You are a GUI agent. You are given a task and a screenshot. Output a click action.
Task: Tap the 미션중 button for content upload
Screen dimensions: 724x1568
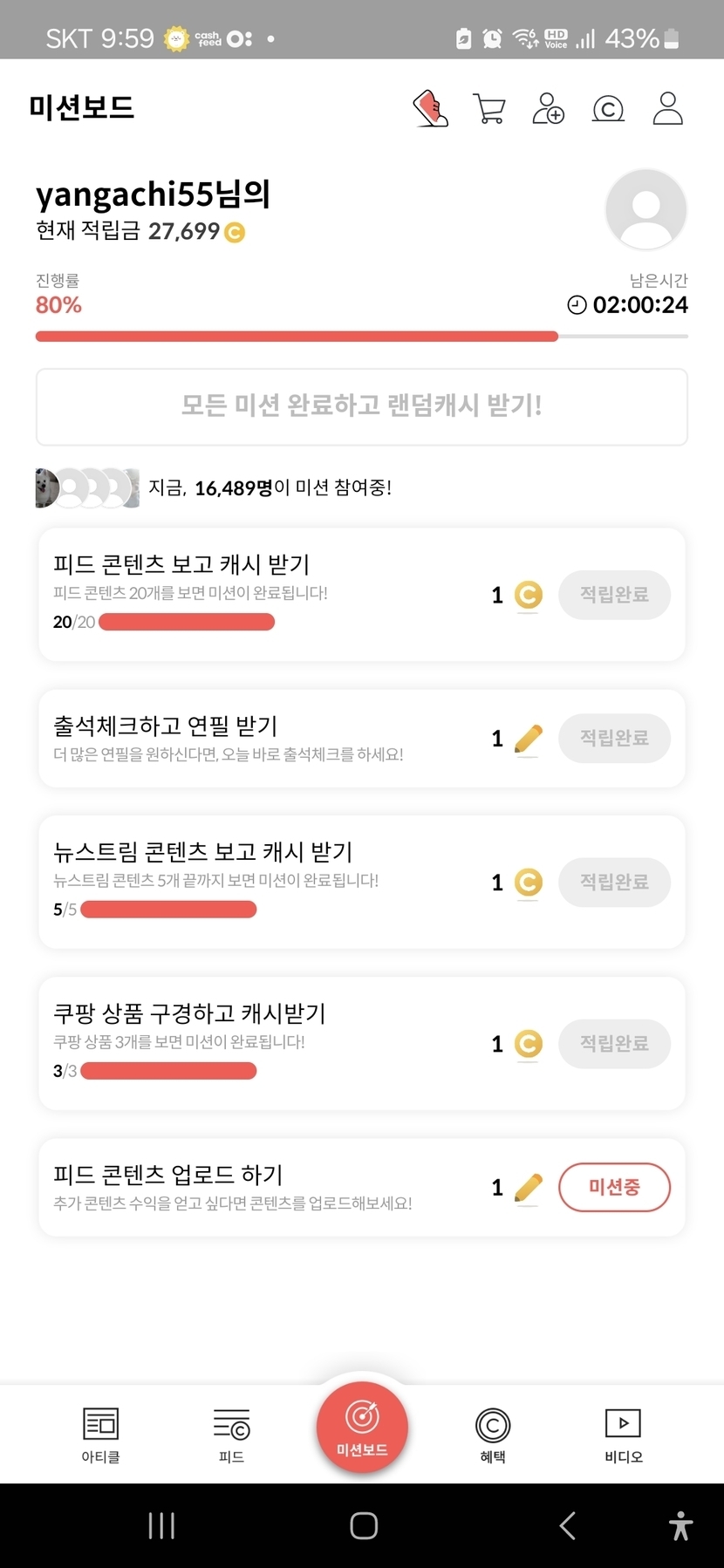pos(614,1187)
